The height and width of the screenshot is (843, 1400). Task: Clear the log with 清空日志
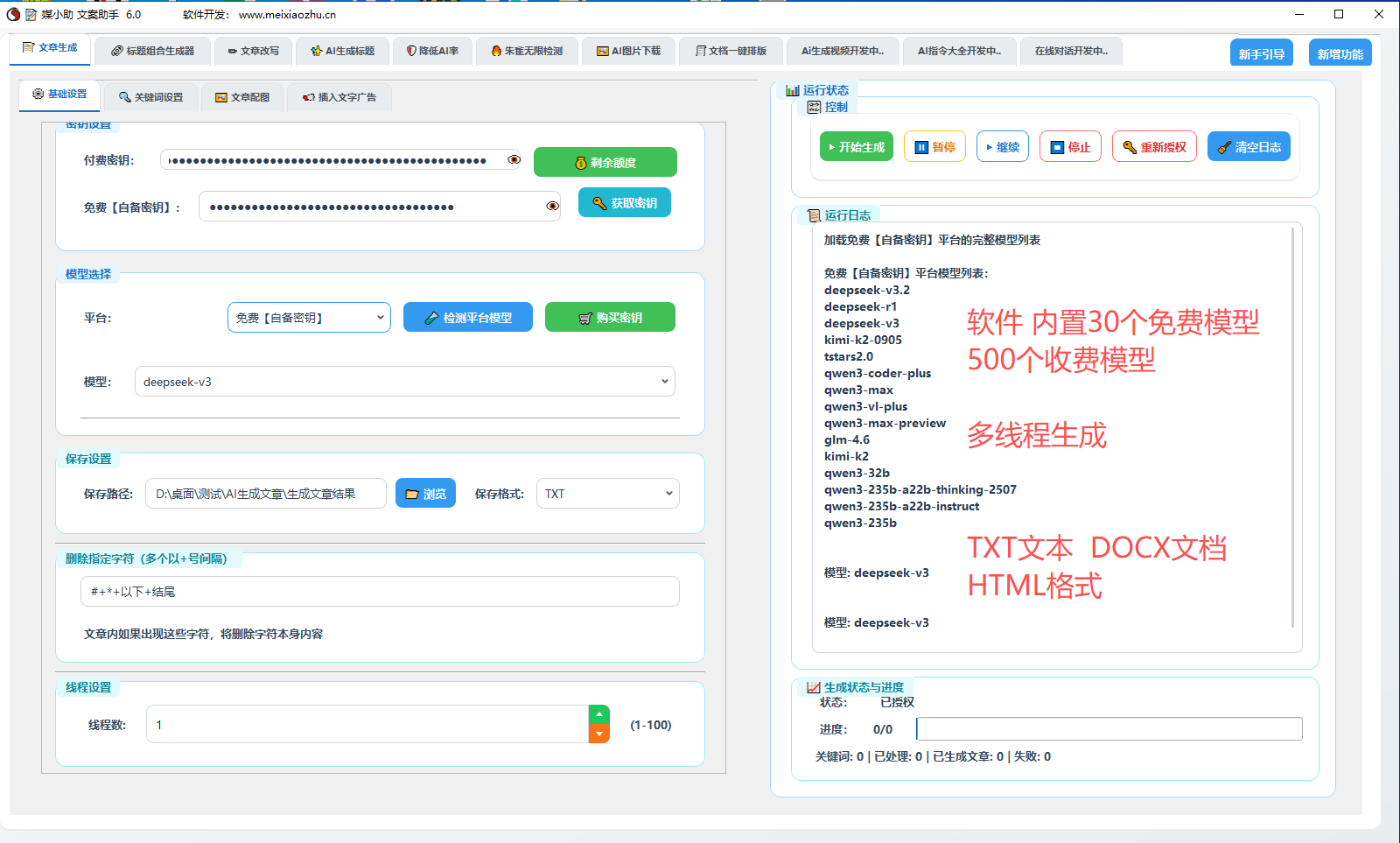tap(1248, 147)
